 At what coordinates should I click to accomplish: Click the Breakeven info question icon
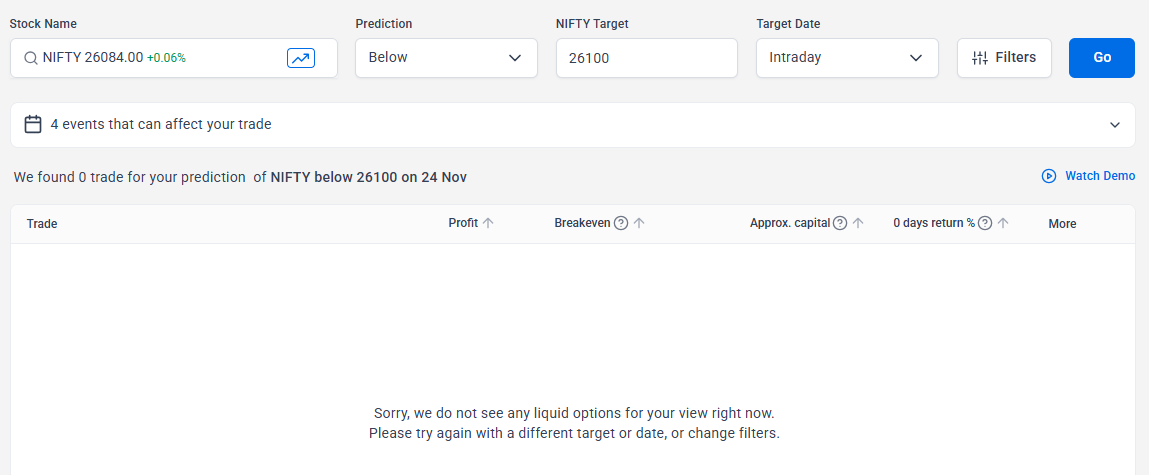click(x=621, y=223)
